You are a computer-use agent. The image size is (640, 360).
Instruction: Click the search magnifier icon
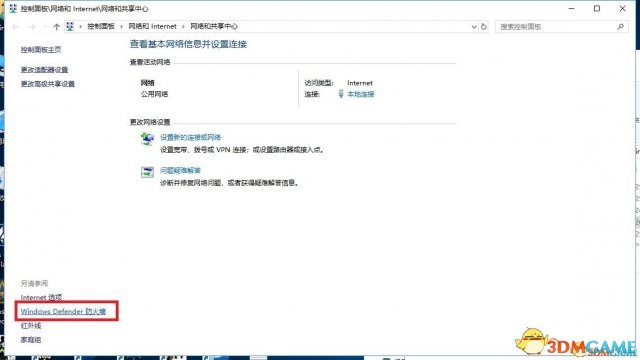coord(621,27)
